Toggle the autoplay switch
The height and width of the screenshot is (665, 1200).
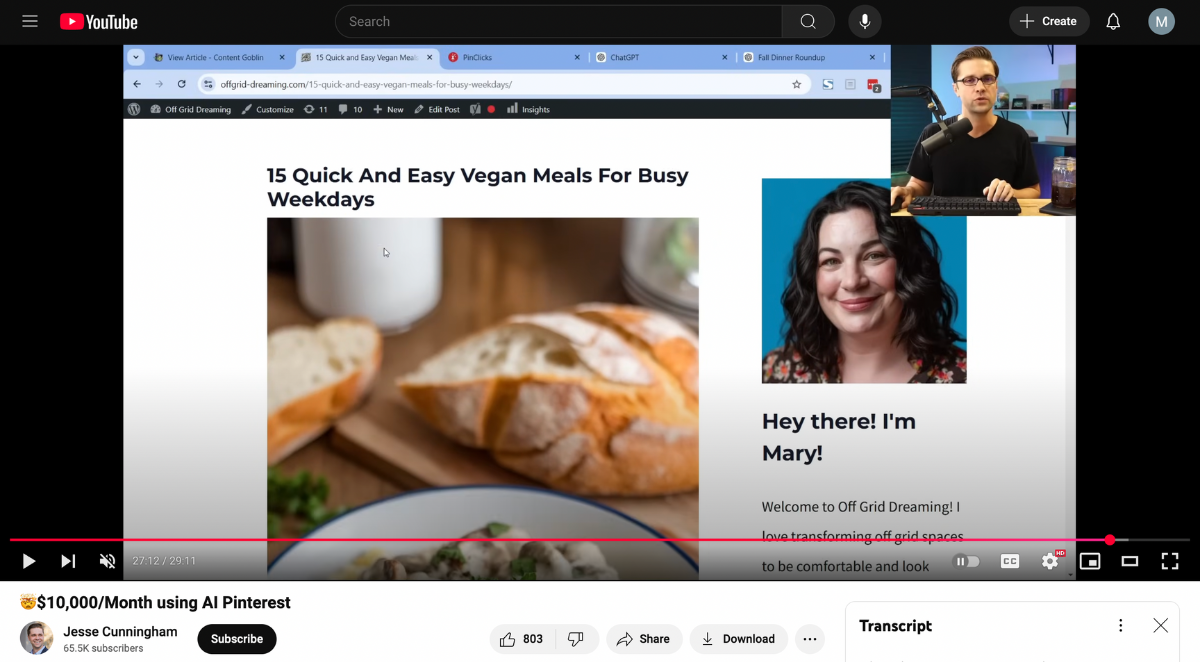coord(966,561)
